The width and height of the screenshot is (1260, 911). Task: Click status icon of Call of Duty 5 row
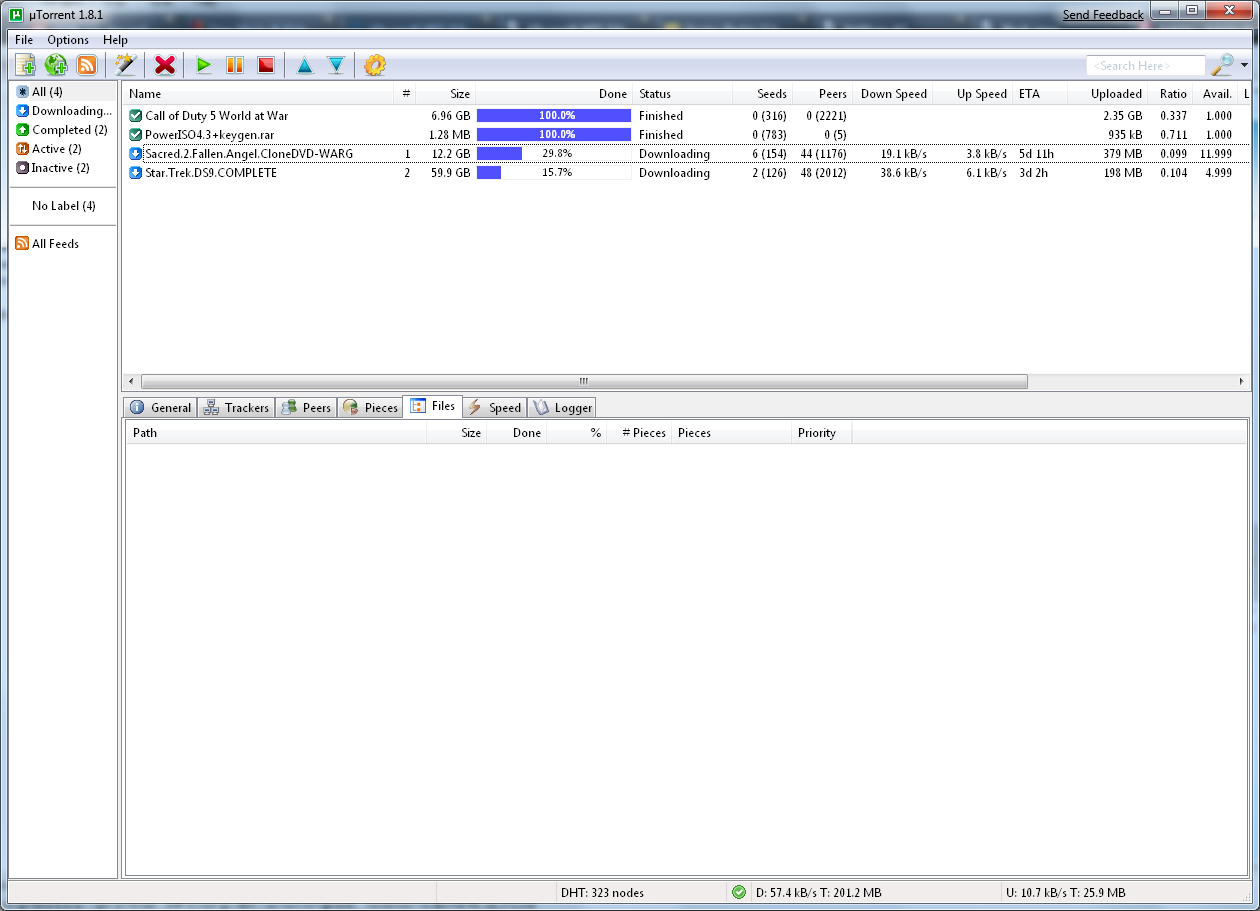click(136, 116)
